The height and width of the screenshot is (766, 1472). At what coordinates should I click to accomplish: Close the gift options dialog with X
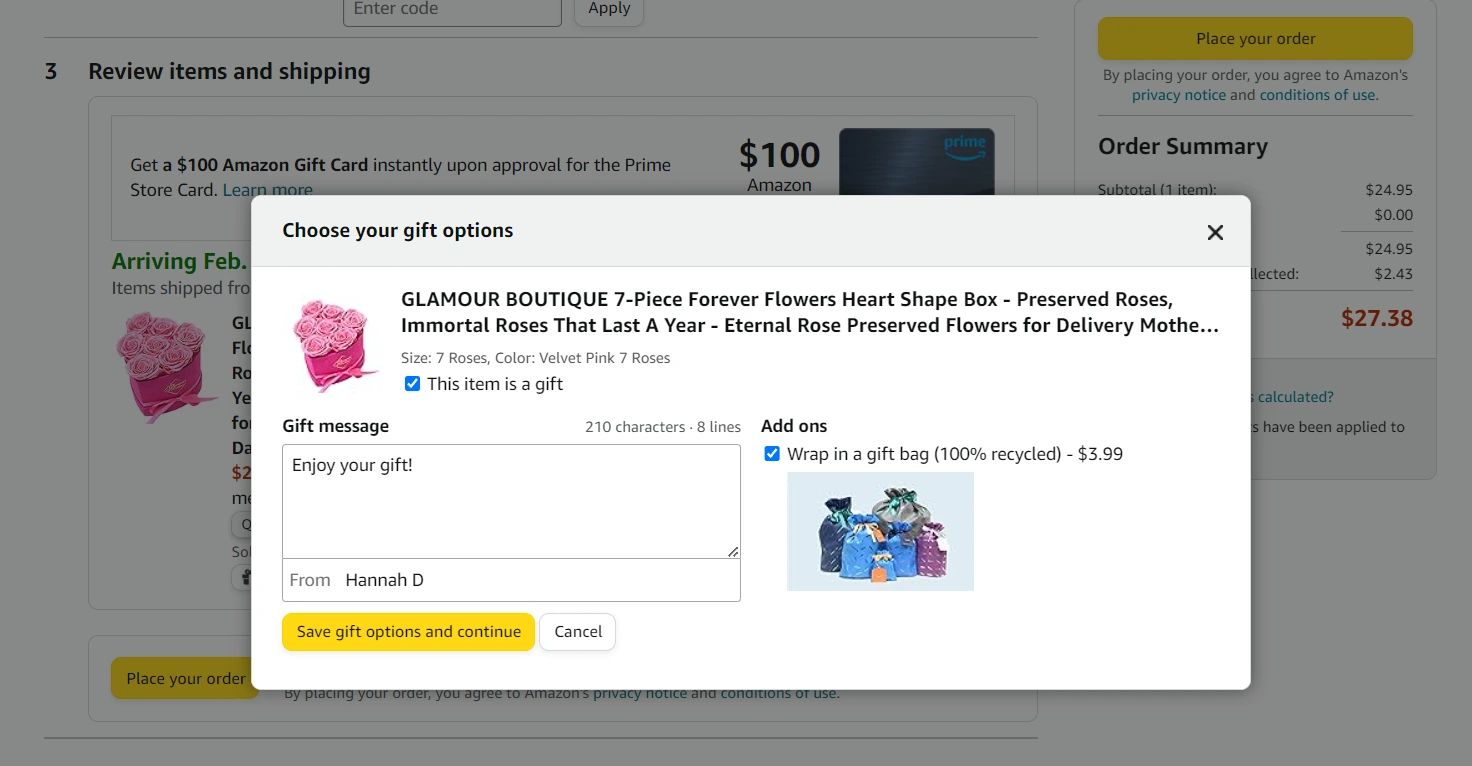(1215, 232)
